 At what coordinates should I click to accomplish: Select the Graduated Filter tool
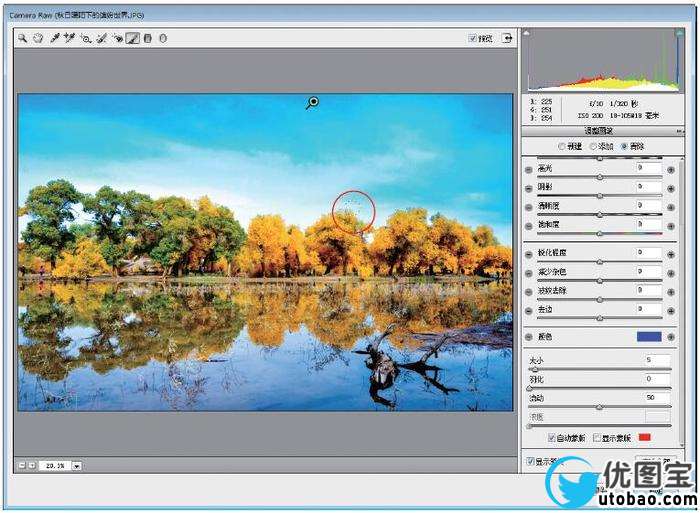click(148, 38)
